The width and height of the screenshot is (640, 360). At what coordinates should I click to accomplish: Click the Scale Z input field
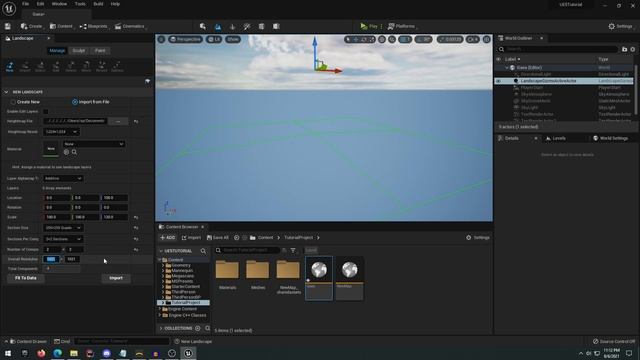pyautogui.click(x=114, y=217)
